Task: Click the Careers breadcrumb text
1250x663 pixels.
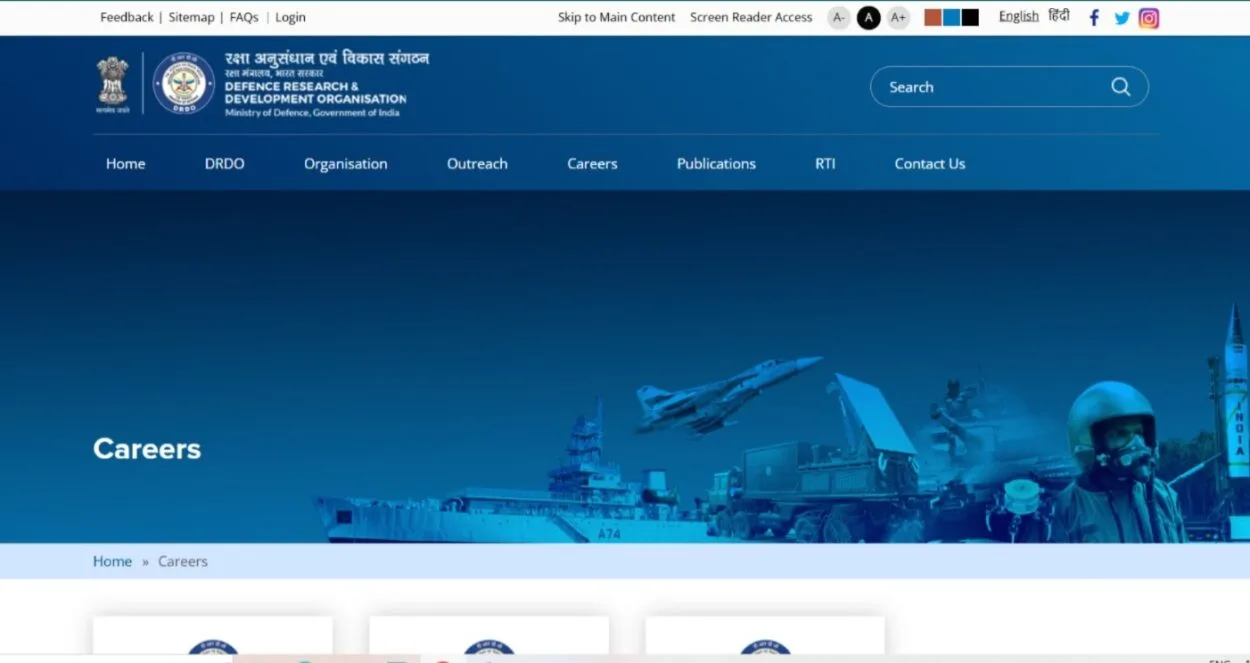Action: [183, 561]
